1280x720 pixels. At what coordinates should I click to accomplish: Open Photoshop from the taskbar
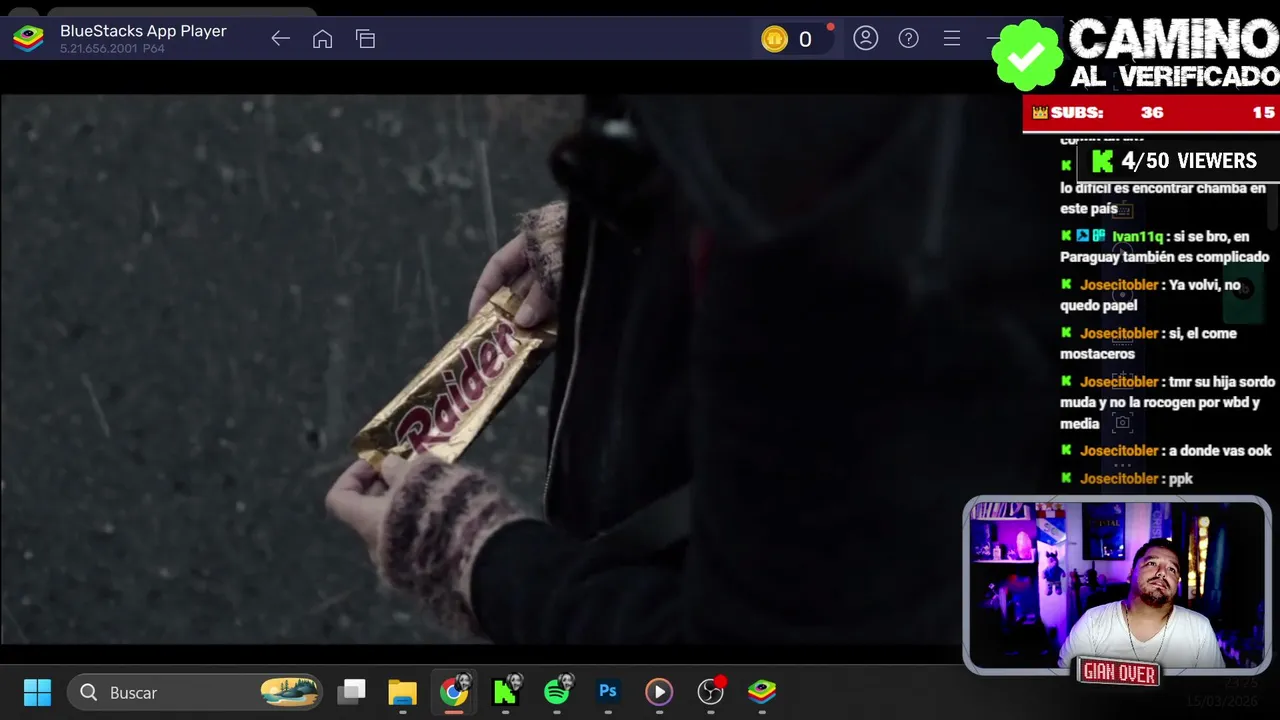coord(607,692)
